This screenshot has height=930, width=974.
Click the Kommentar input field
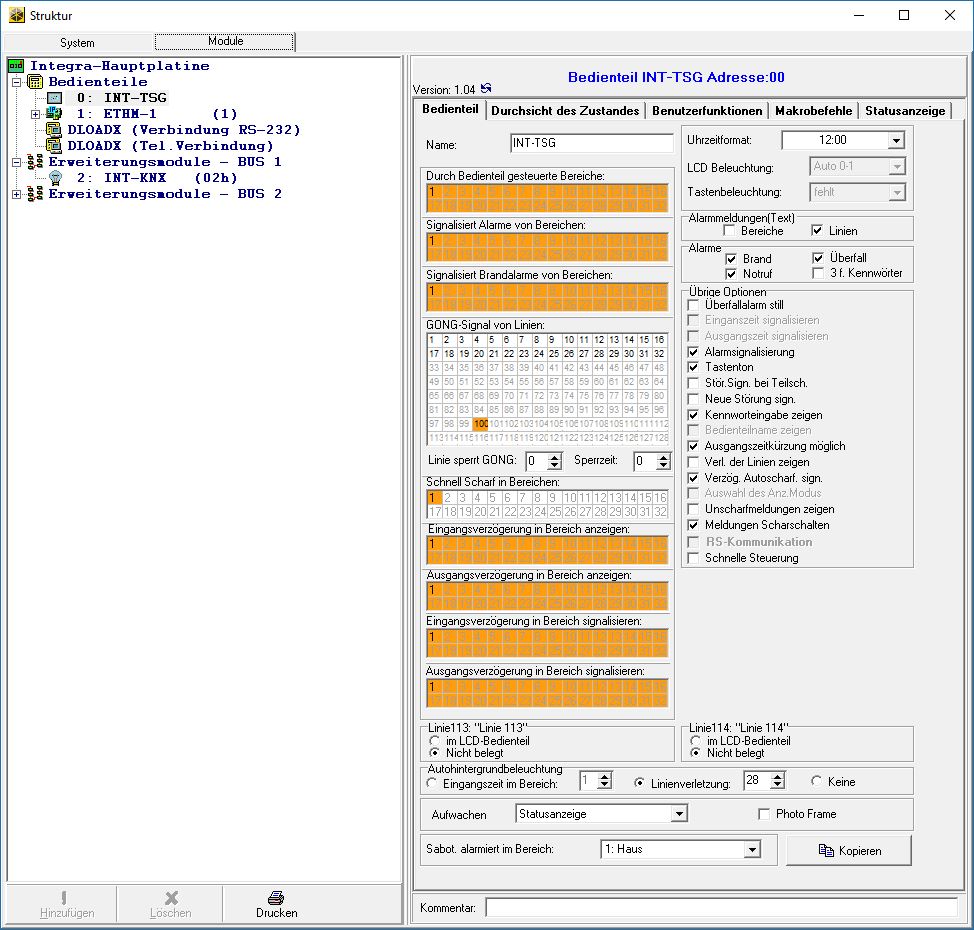720,907
